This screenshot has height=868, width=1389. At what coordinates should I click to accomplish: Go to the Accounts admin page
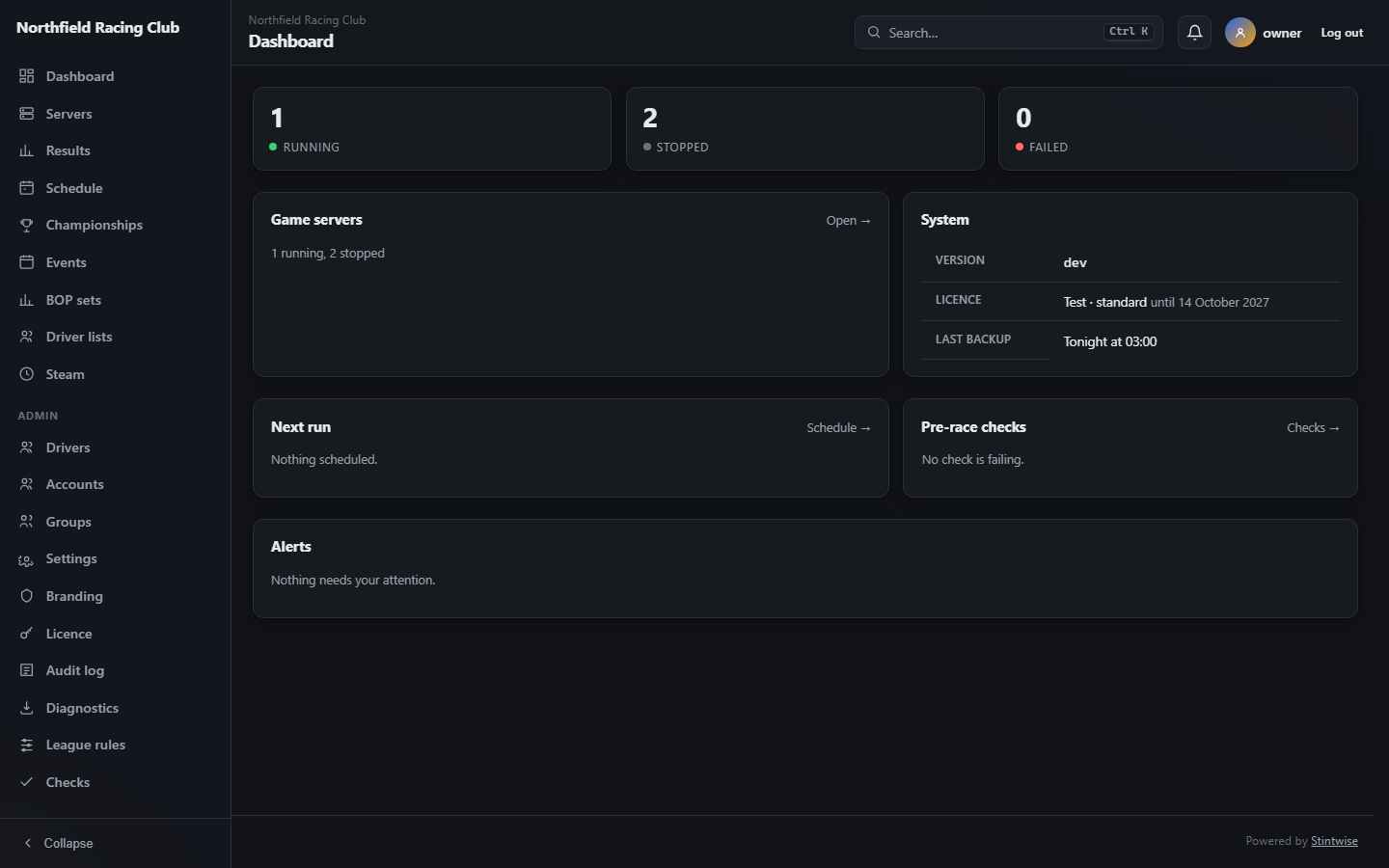(74, 484)
